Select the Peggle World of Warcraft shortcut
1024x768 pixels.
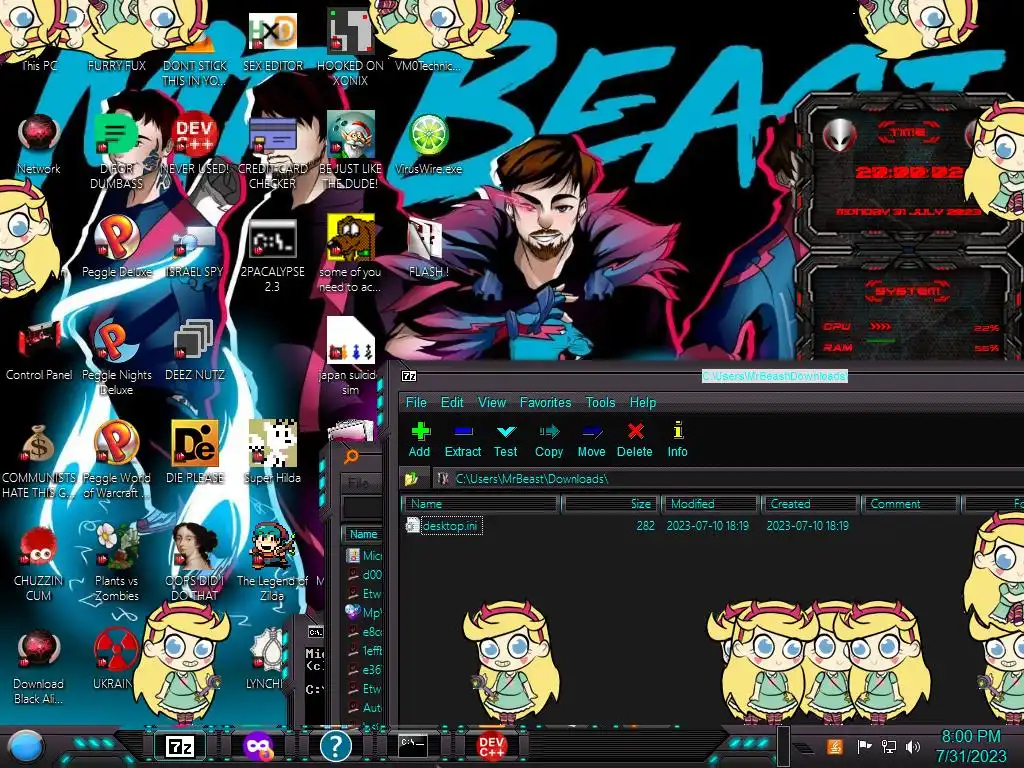point(116,460)
